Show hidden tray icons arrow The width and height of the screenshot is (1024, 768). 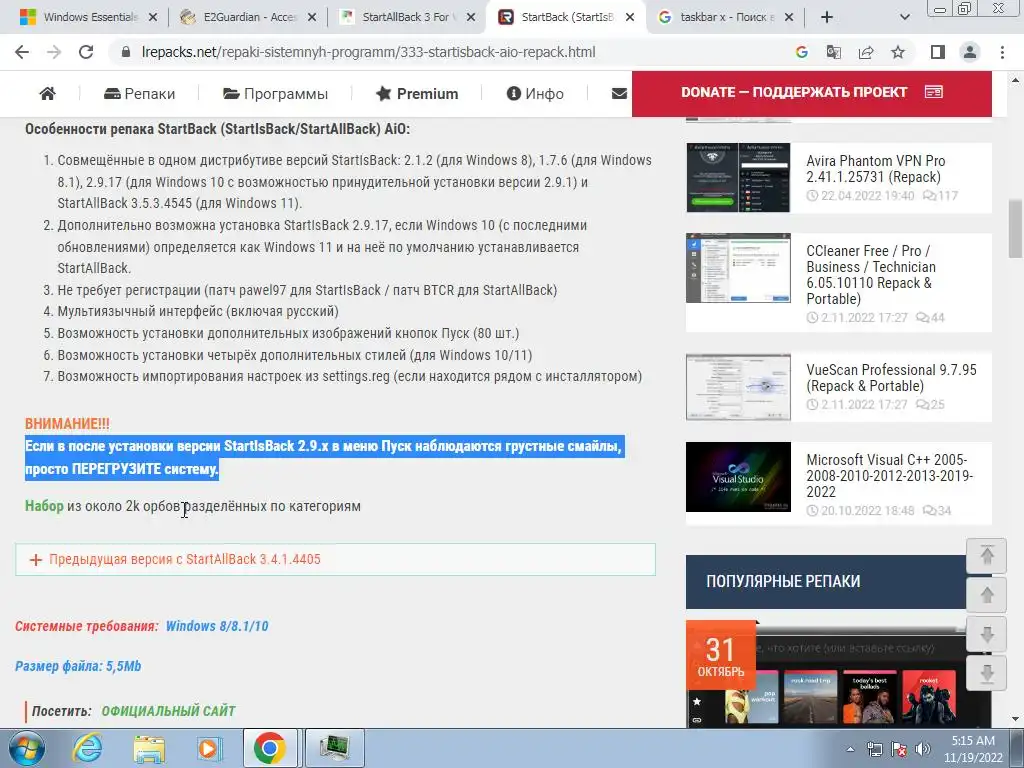[x=850, y=750]
